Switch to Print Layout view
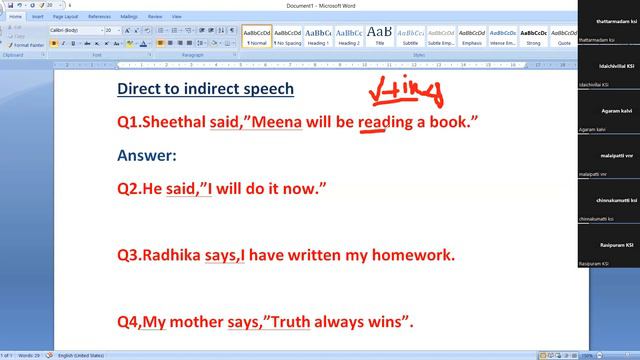 tap(542, 356)
